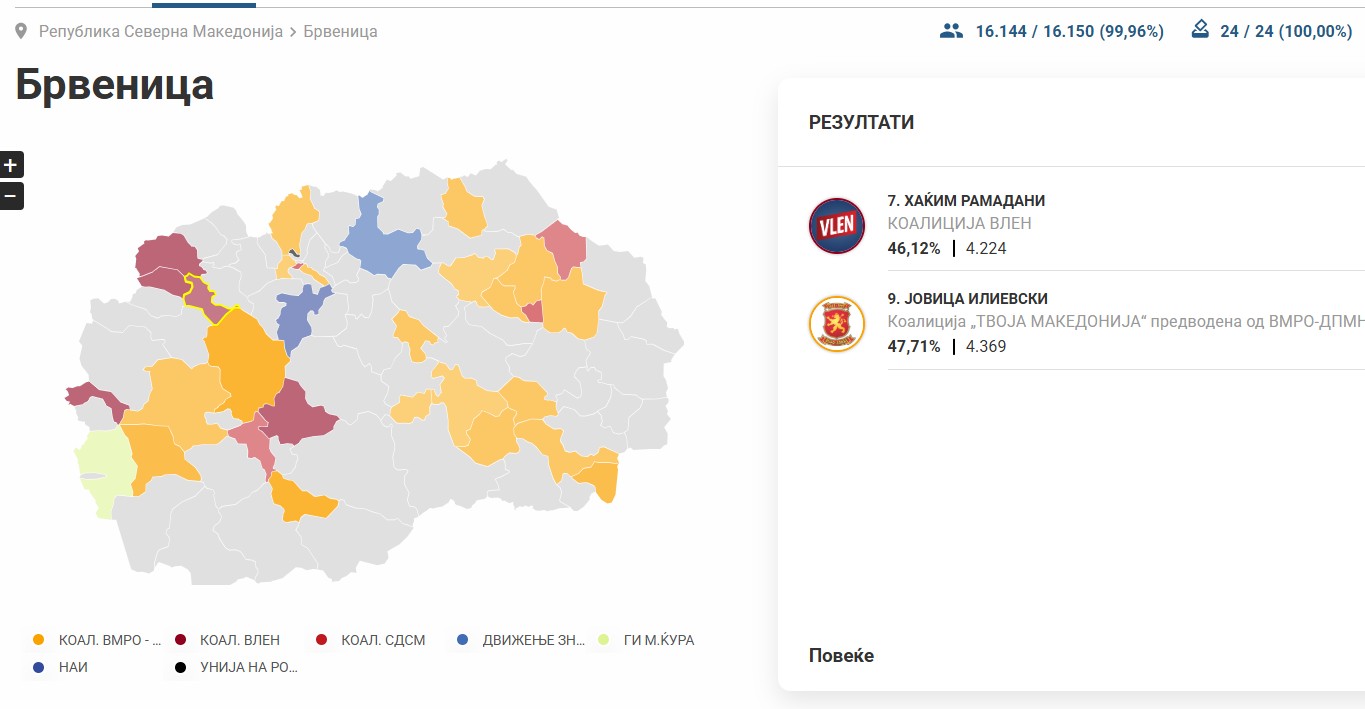Click the map zoom in plus button
Viewport: 1365px width, 709px height.
[x=11, y=165]
